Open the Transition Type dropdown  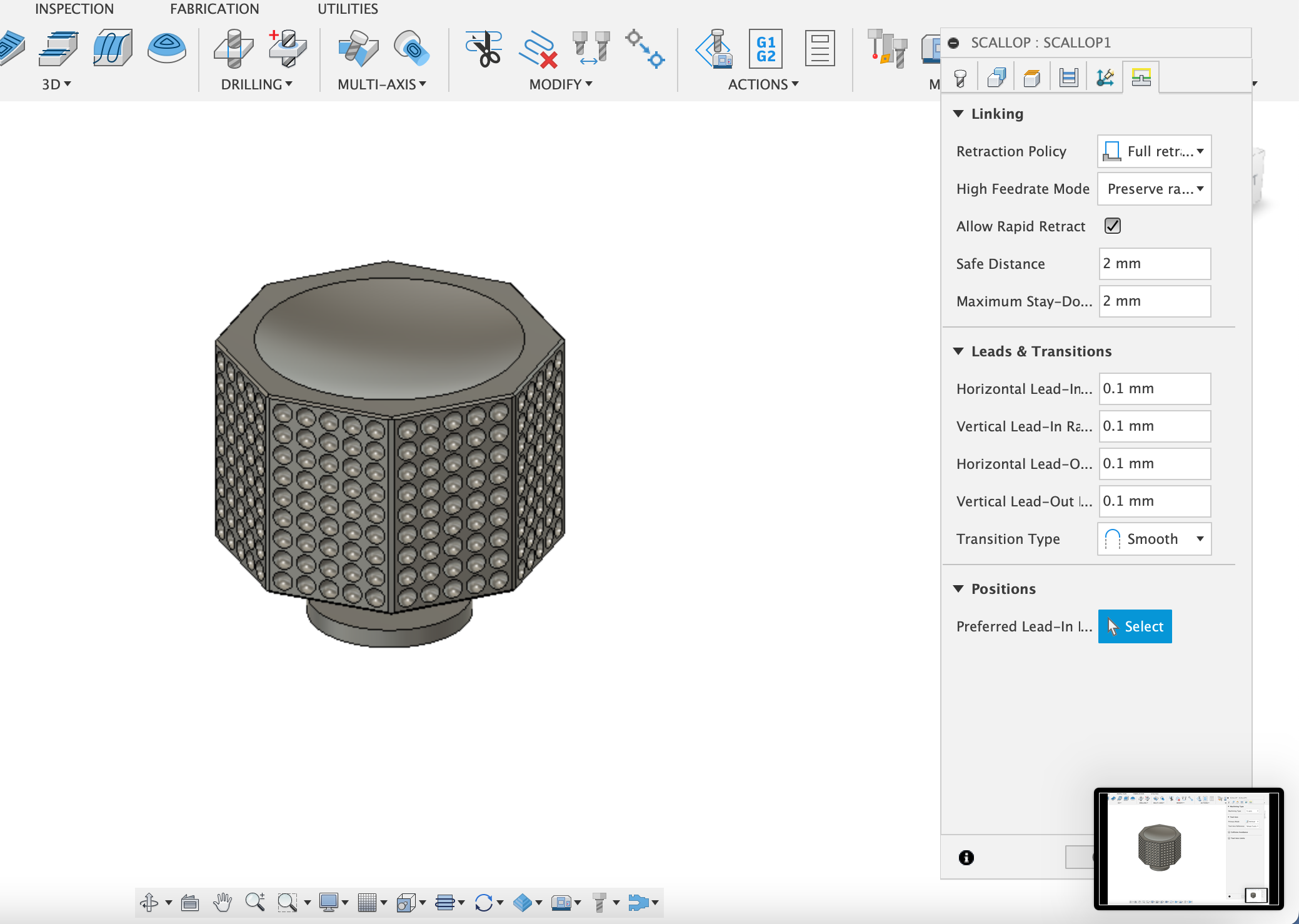click(x=1154, y=539)
